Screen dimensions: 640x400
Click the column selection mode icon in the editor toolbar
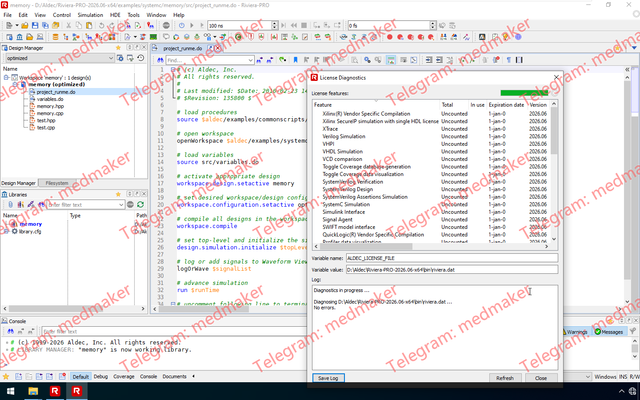(519, 60)
